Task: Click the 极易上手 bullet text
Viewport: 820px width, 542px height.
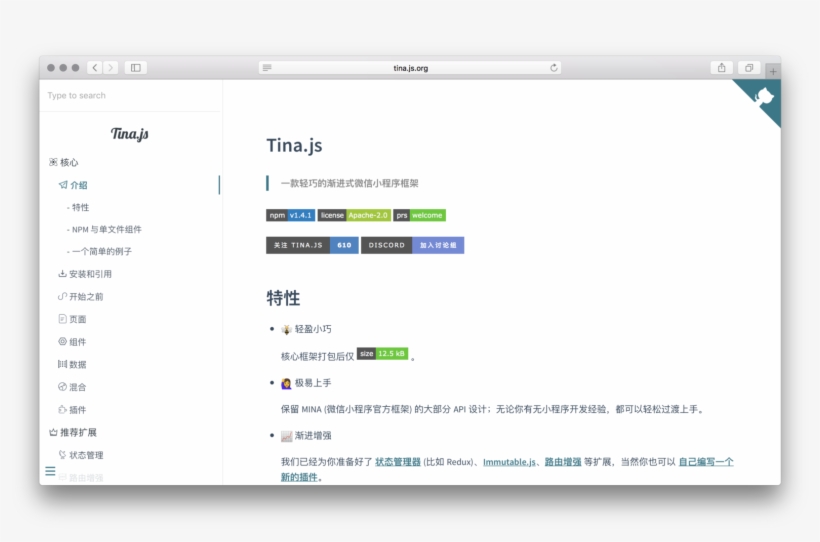Action: pos(313,382)
